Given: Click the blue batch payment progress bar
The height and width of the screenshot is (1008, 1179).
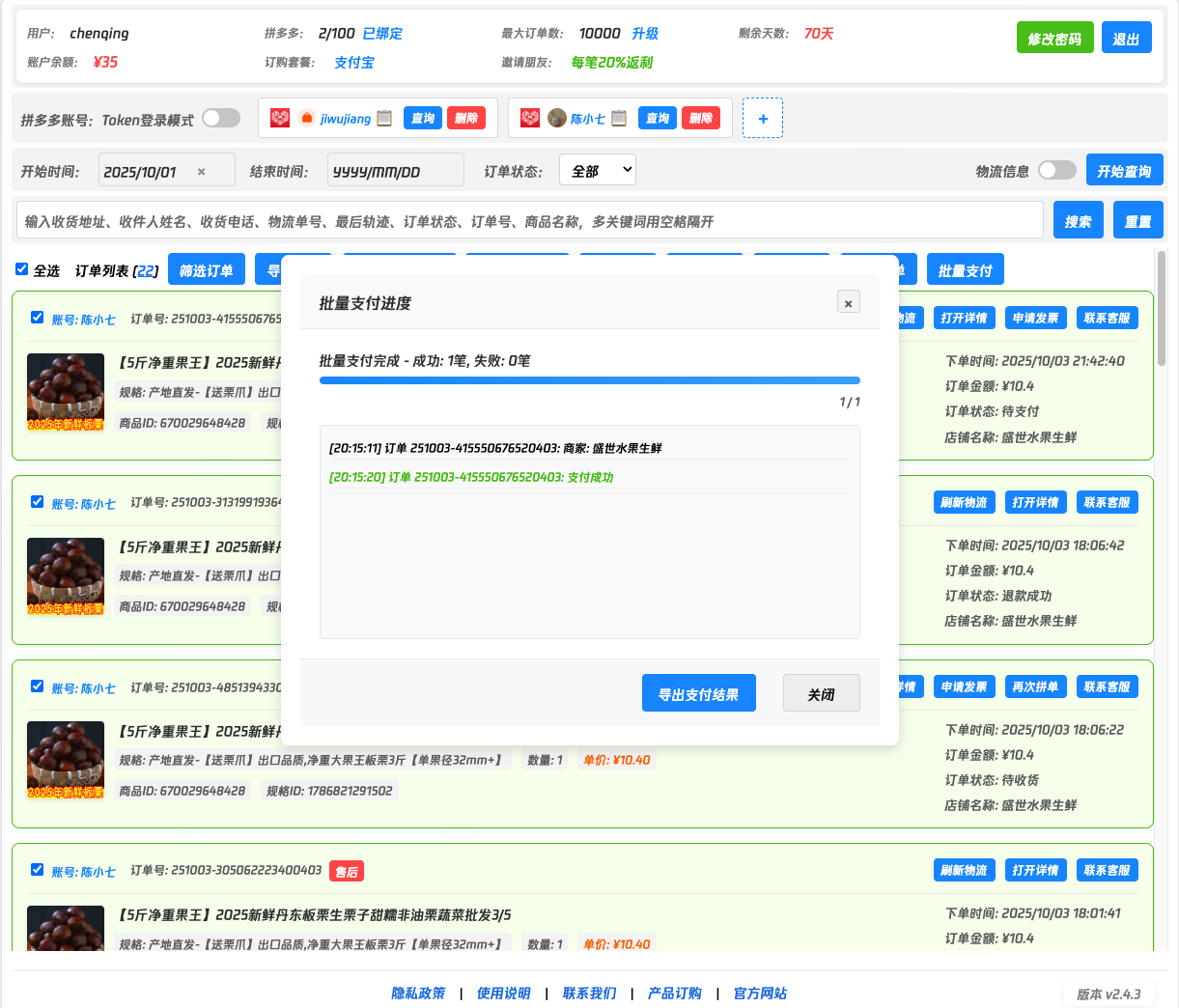Looking at the screenshot, I should (x=589, y=380).
